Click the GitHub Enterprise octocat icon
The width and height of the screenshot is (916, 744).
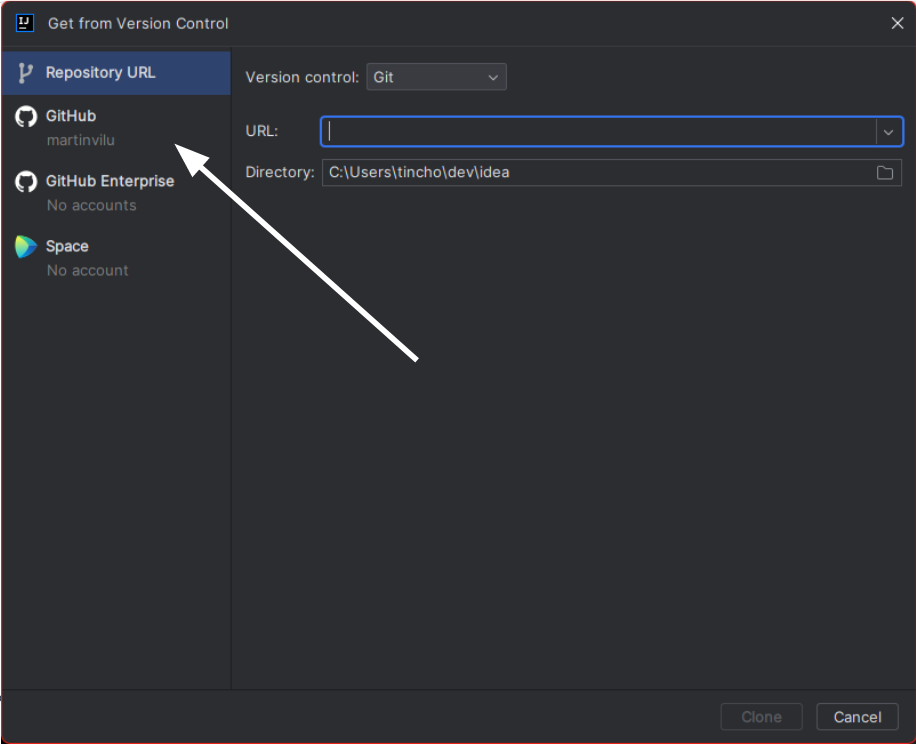point(26,182)
